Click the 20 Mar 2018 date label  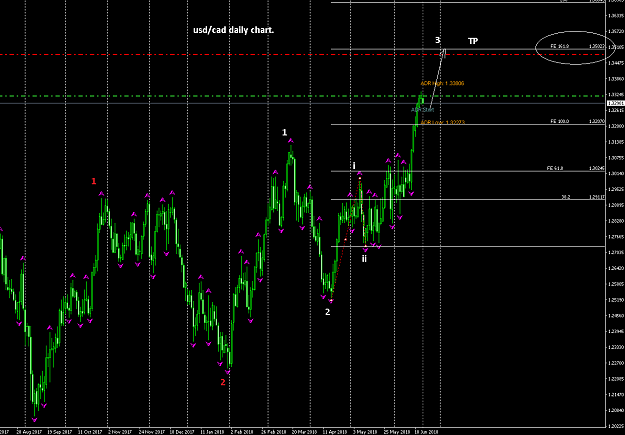304,431
